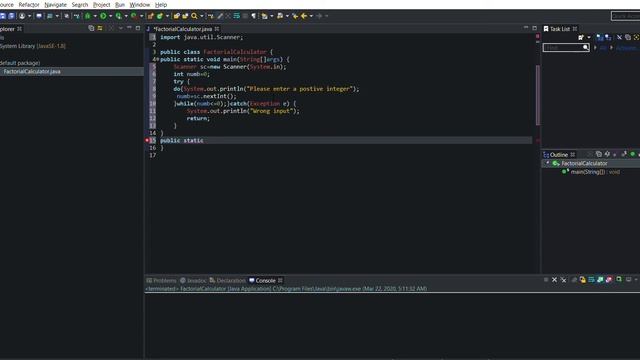Image resolution: width=640 pixels, height=360 pixels.
Task: Switch to the Problems tab
Action: pos(161,280)
